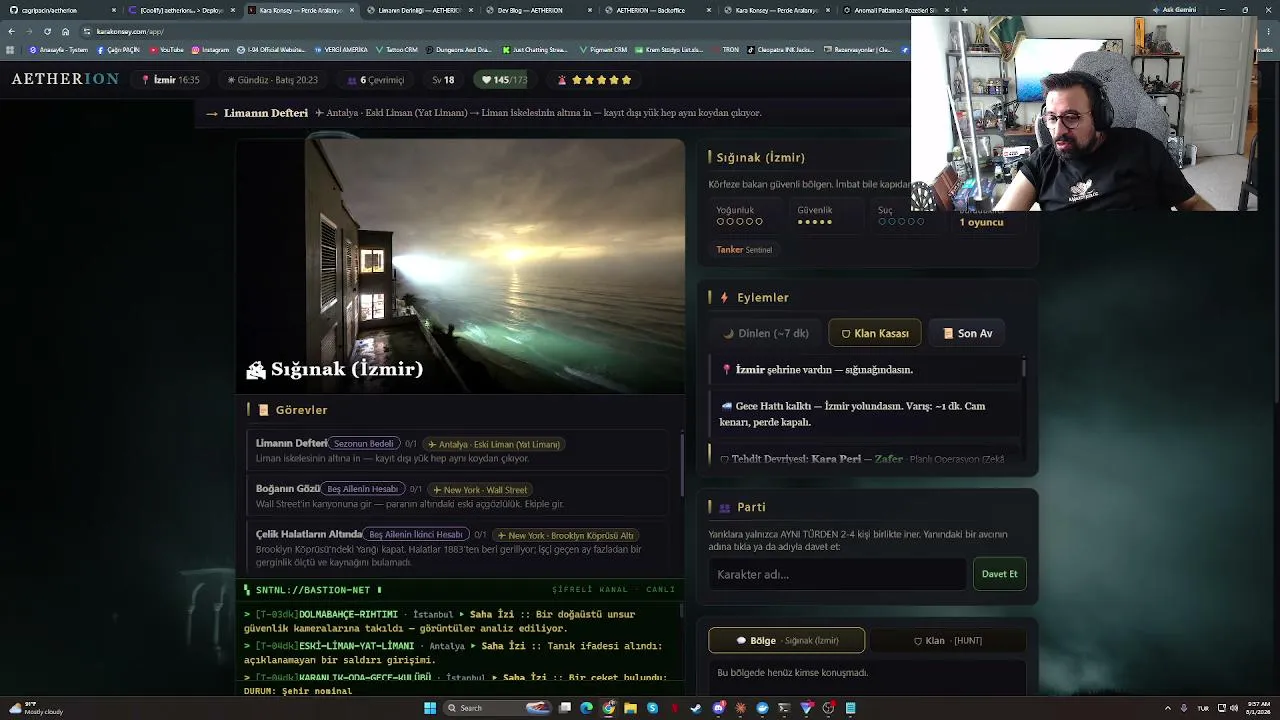The height and width of the screenshot is (720, 1280).
Task: Open the Klan Kasası button
Action: tap(875, 333)
